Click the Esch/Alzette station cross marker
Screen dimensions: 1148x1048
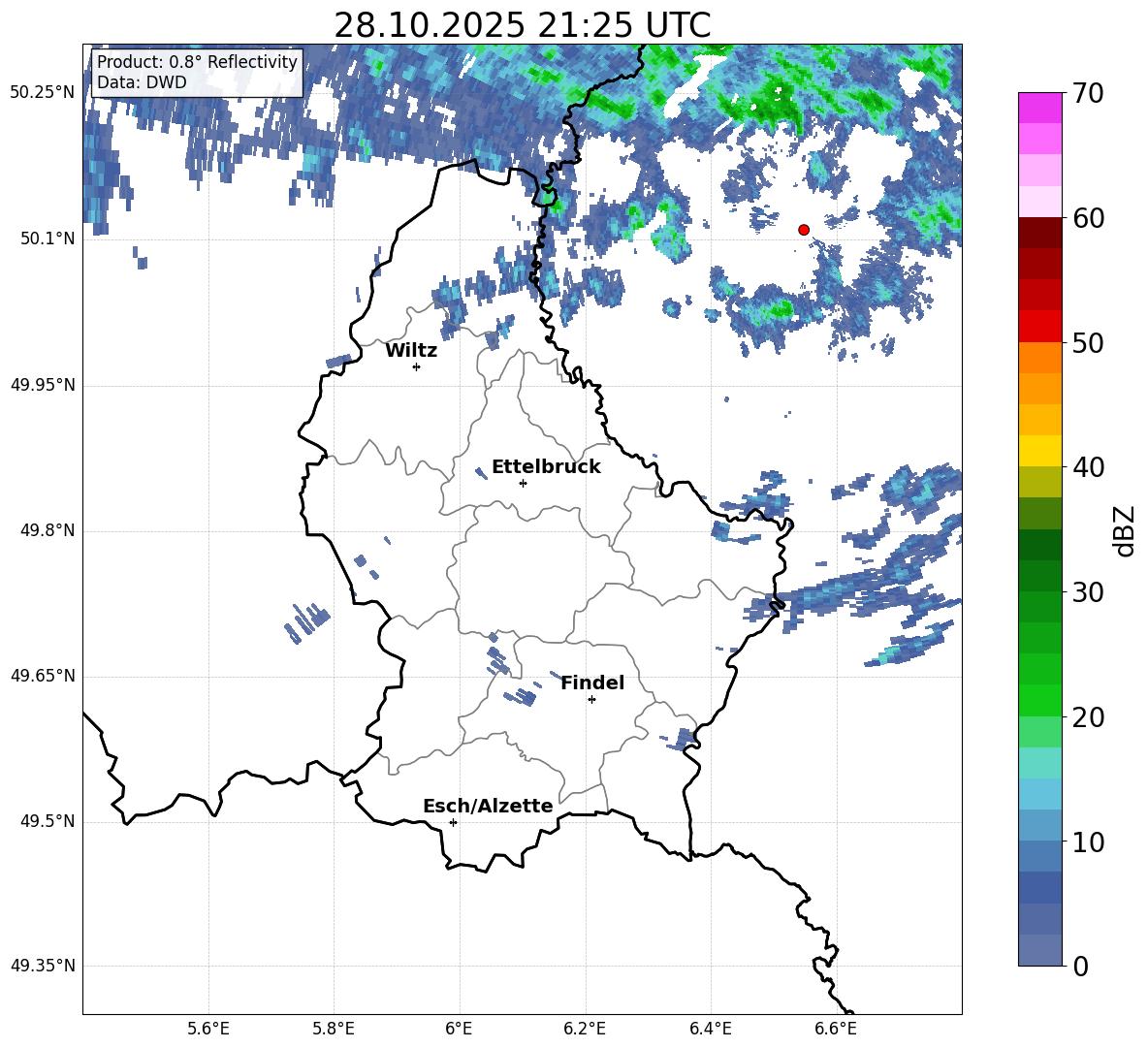[x=453, y=822]
